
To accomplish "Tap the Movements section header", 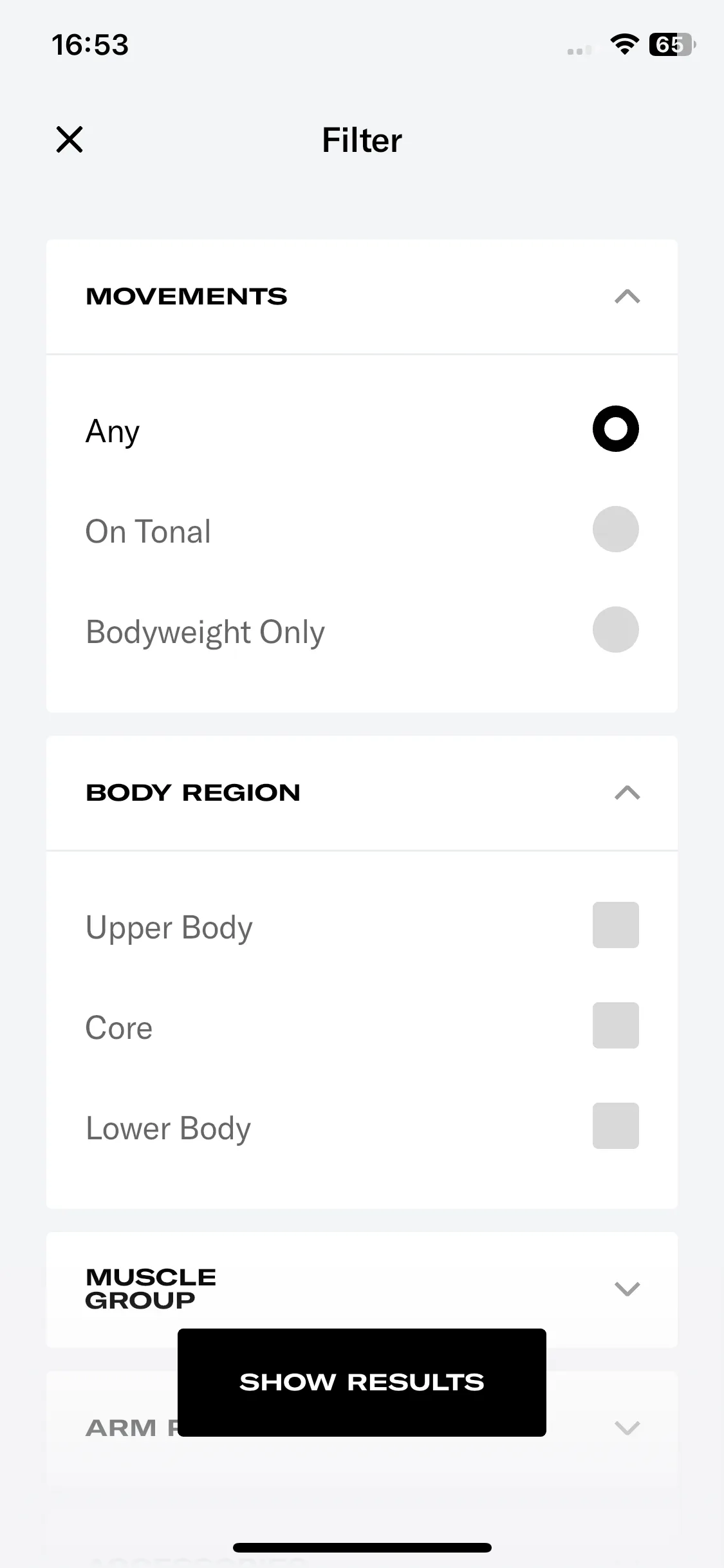I will pyautogui.click(x=362, y=297).
